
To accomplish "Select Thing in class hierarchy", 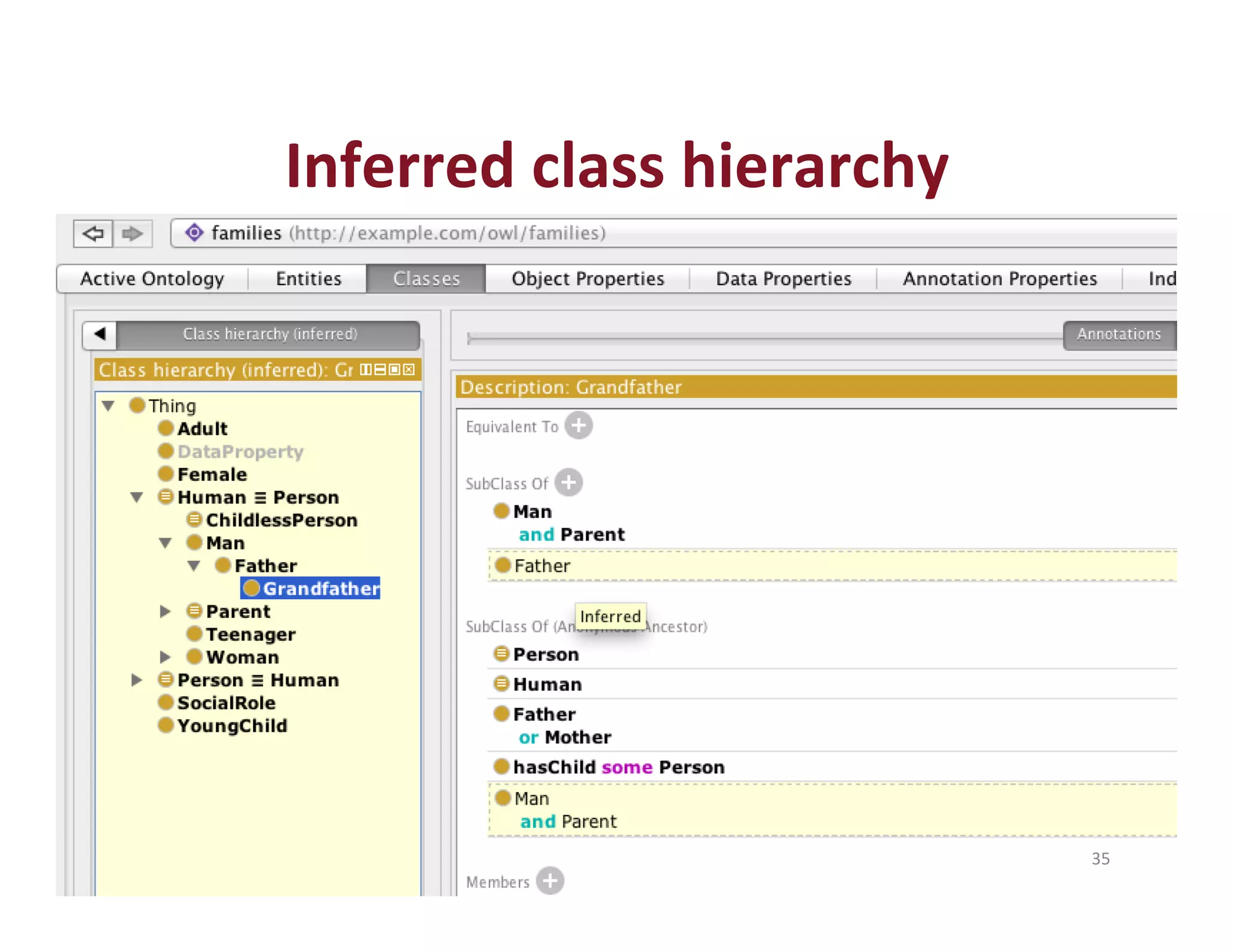I will [x=172, y=406].
